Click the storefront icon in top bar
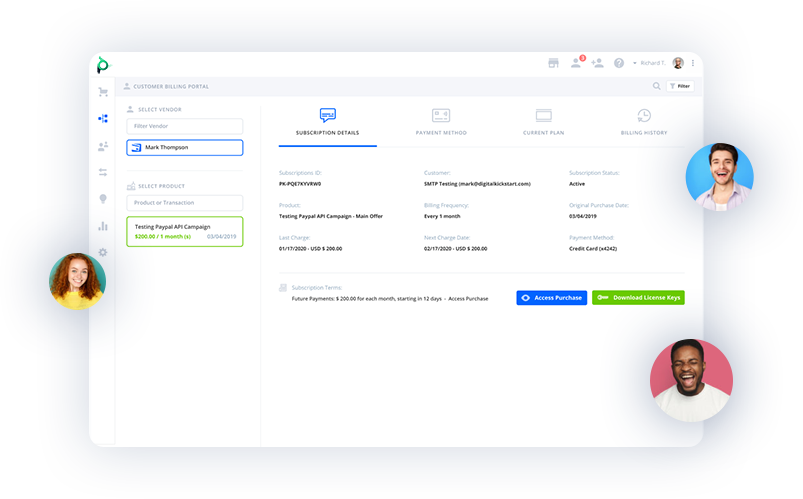This screenshot has width=803, height=499. [x=553, y=63]
